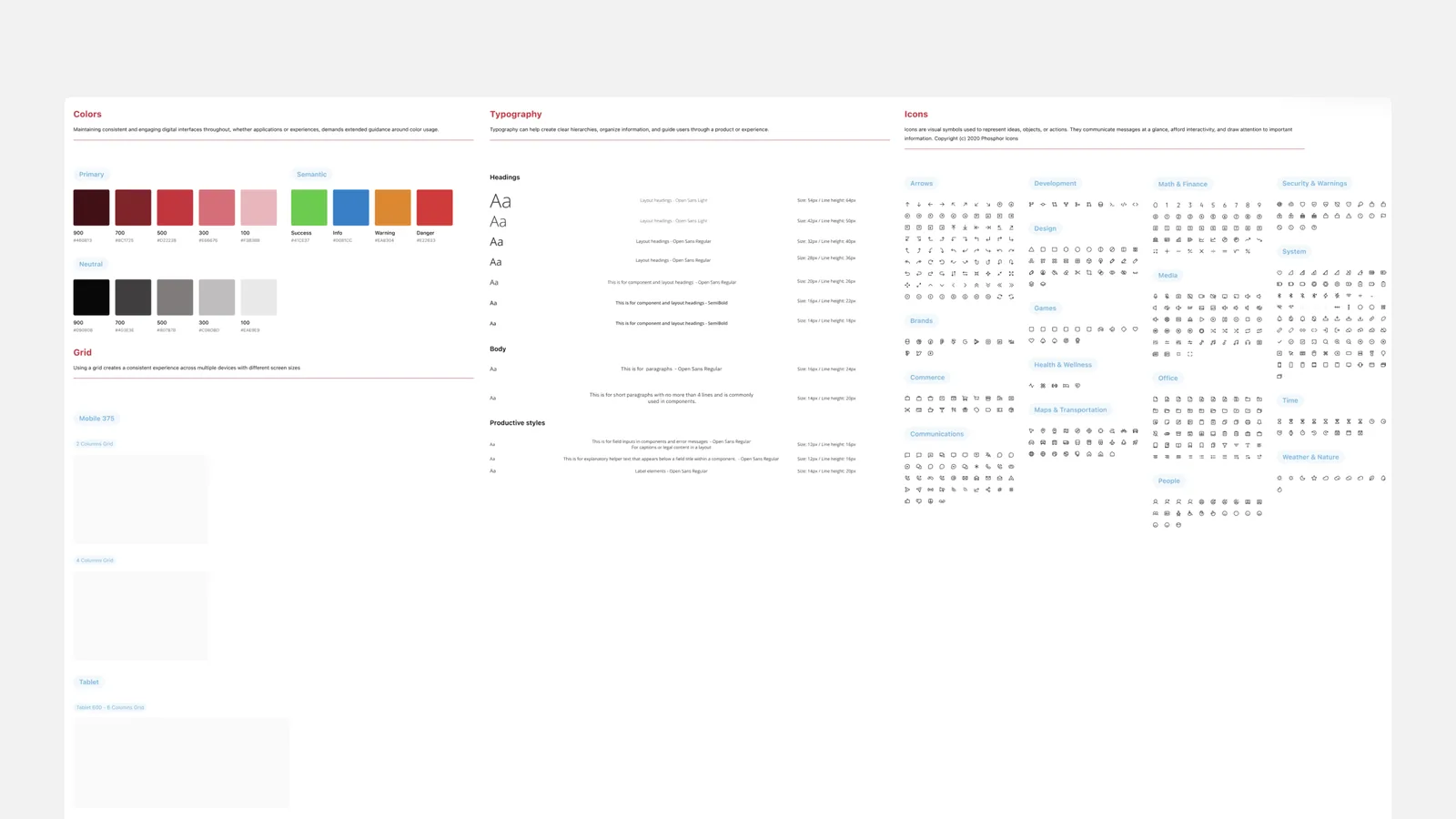Click the Tablet 8 Columns Grid preview frame

tap(181, 763)
